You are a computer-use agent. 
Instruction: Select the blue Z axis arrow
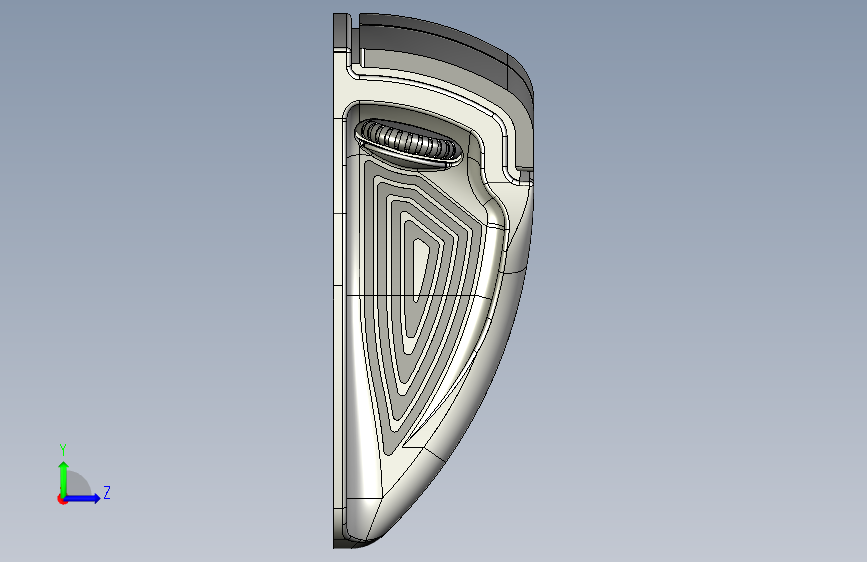click(x=82, y=498)
